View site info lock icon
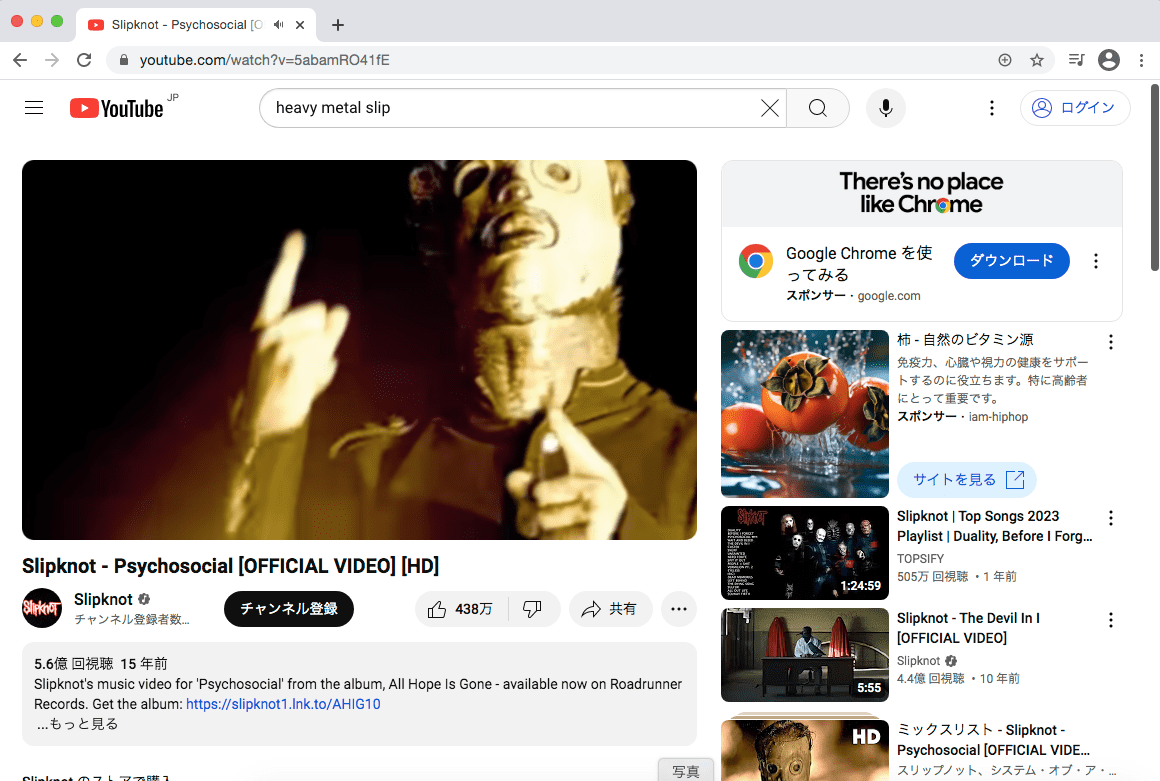Screen dimensions: 1160x781 (124, 60)
